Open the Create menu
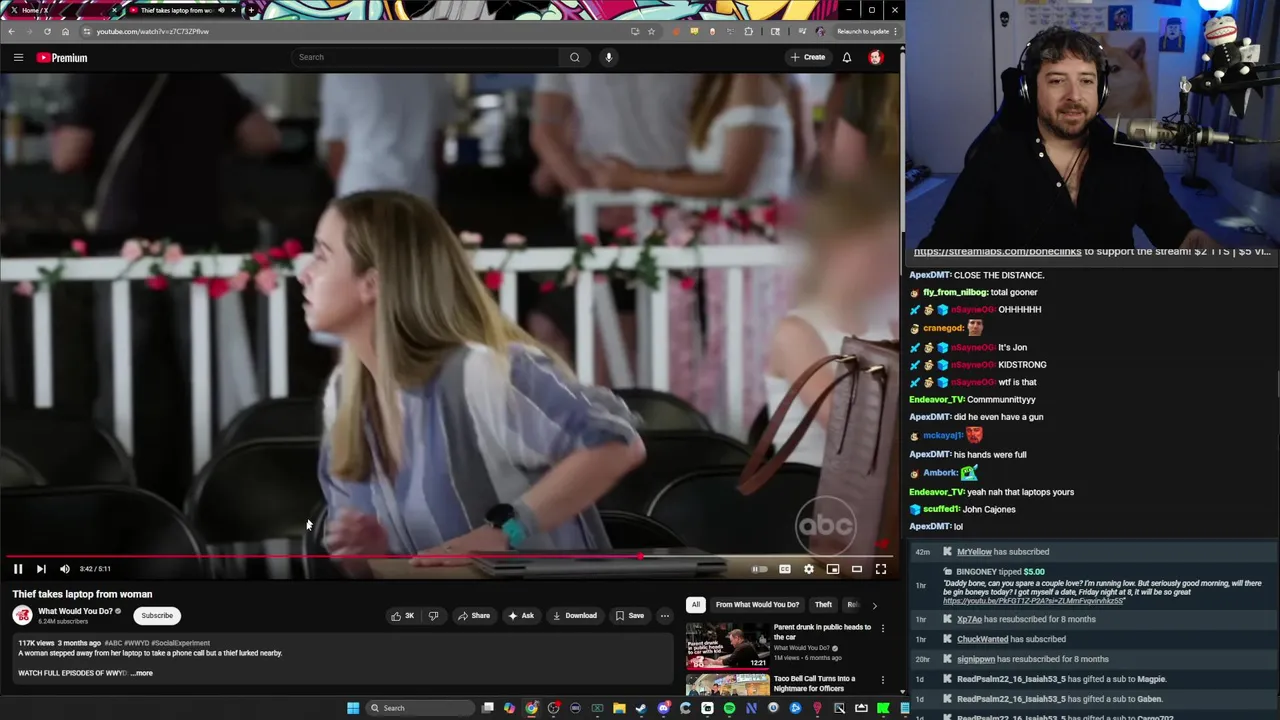 pyautogui.click(x=808, y=57)
